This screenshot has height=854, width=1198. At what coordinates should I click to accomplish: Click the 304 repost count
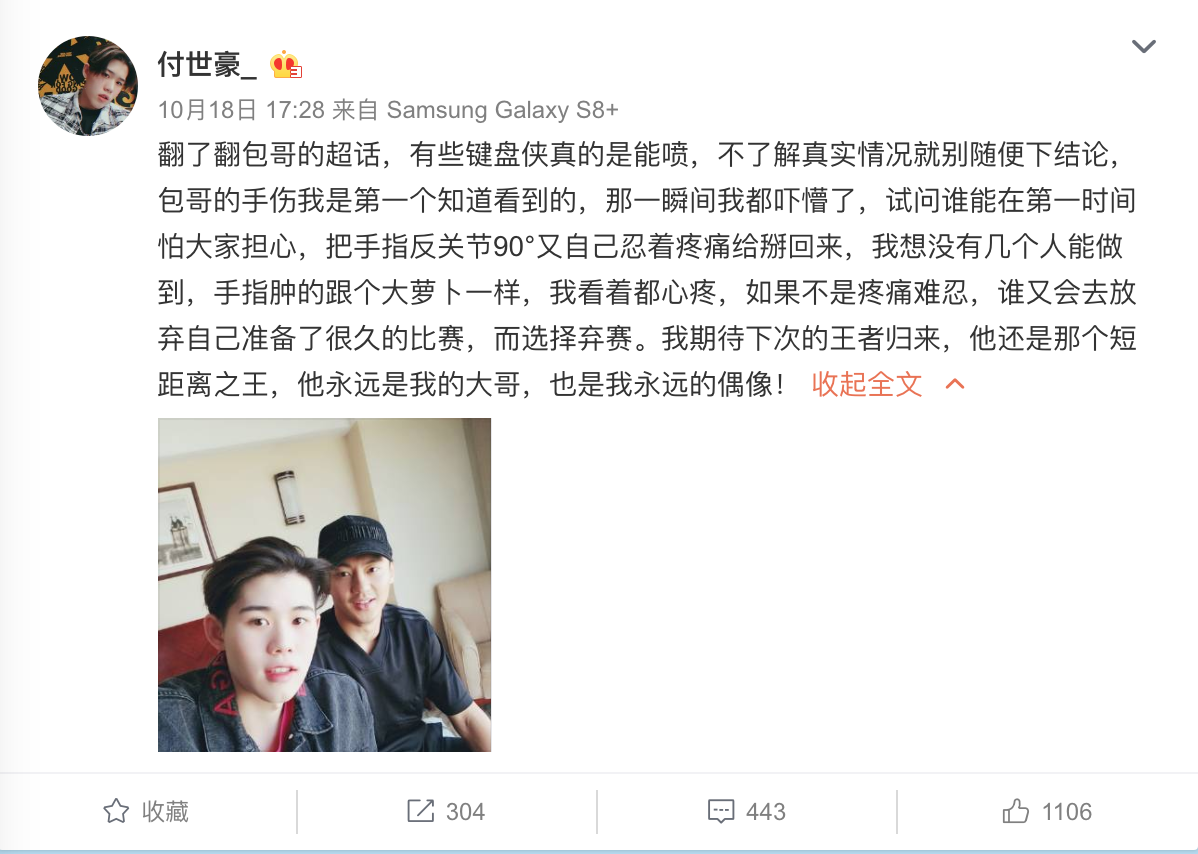click(465, 811)
